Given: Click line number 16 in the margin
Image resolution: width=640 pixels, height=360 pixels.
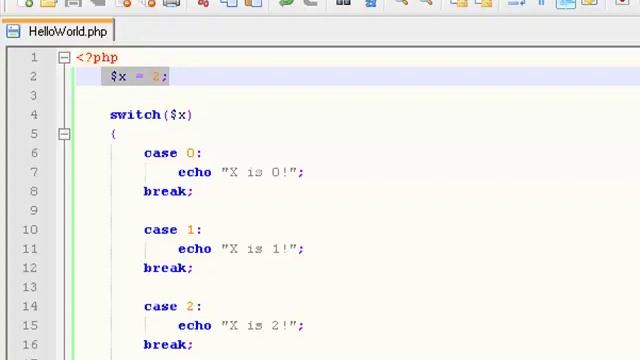Looking at the screenshot, I should click(30, 345).
